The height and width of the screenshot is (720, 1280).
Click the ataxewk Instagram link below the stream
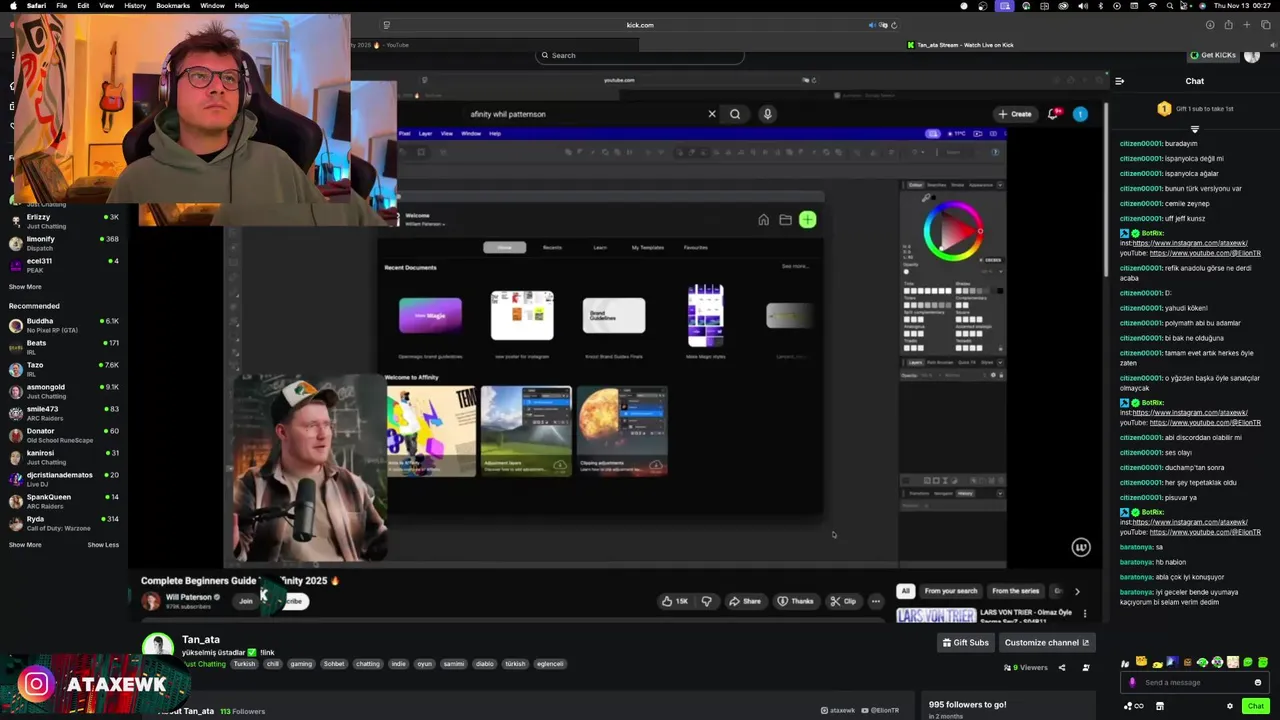tap(838, 710)
